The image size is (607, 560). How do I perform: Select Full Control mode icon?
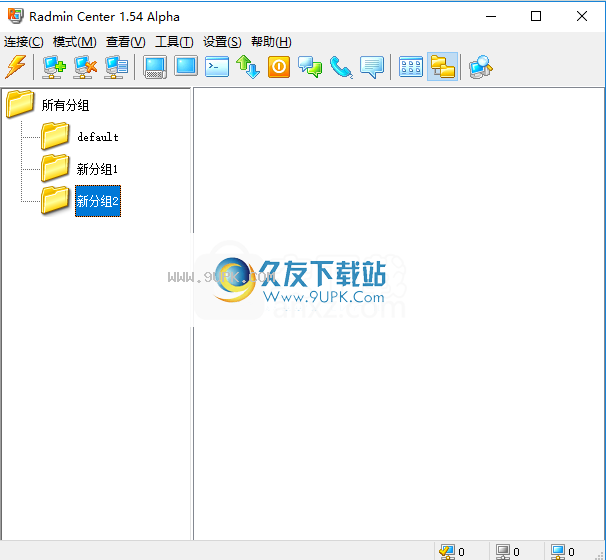click(x=155, y=67)
